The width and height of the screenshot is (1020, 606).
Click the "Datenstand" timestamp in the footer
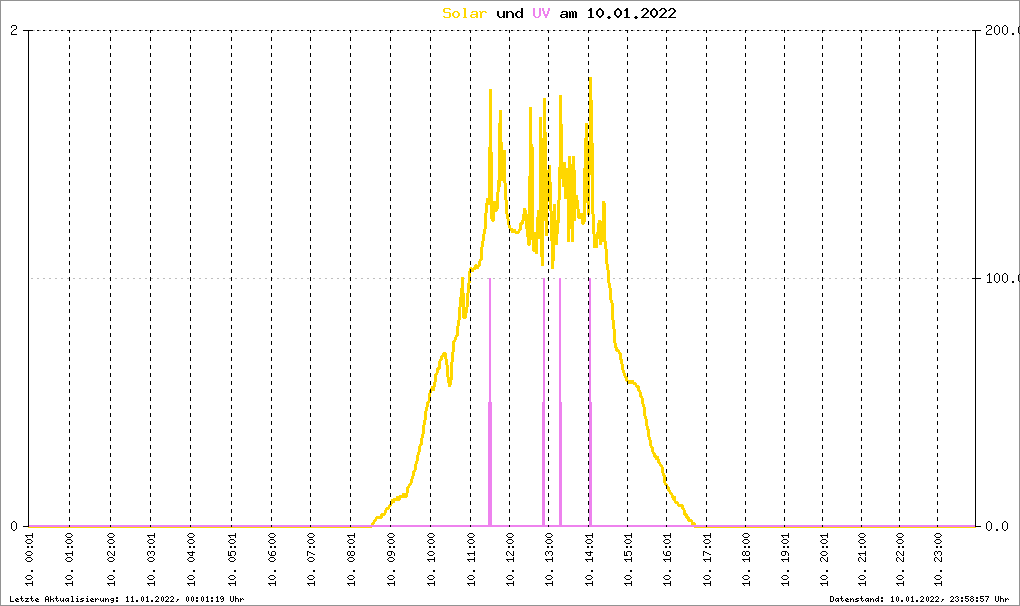tap(912, 598)
